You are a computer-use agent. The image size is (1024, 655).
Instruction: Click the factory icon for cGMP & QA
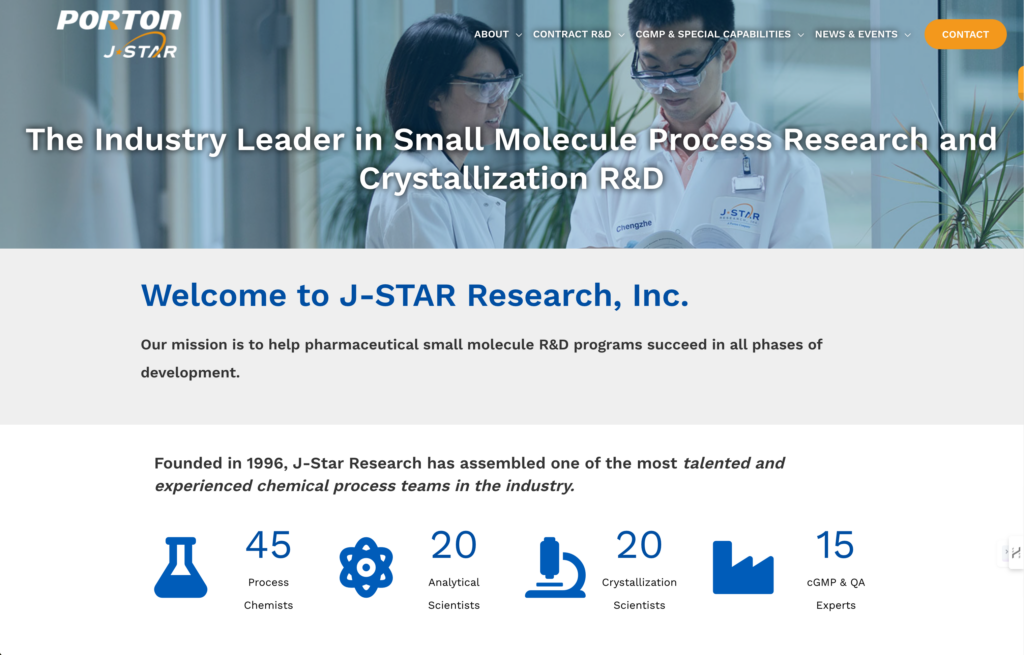pyautogui.click(x=743, y=567)
